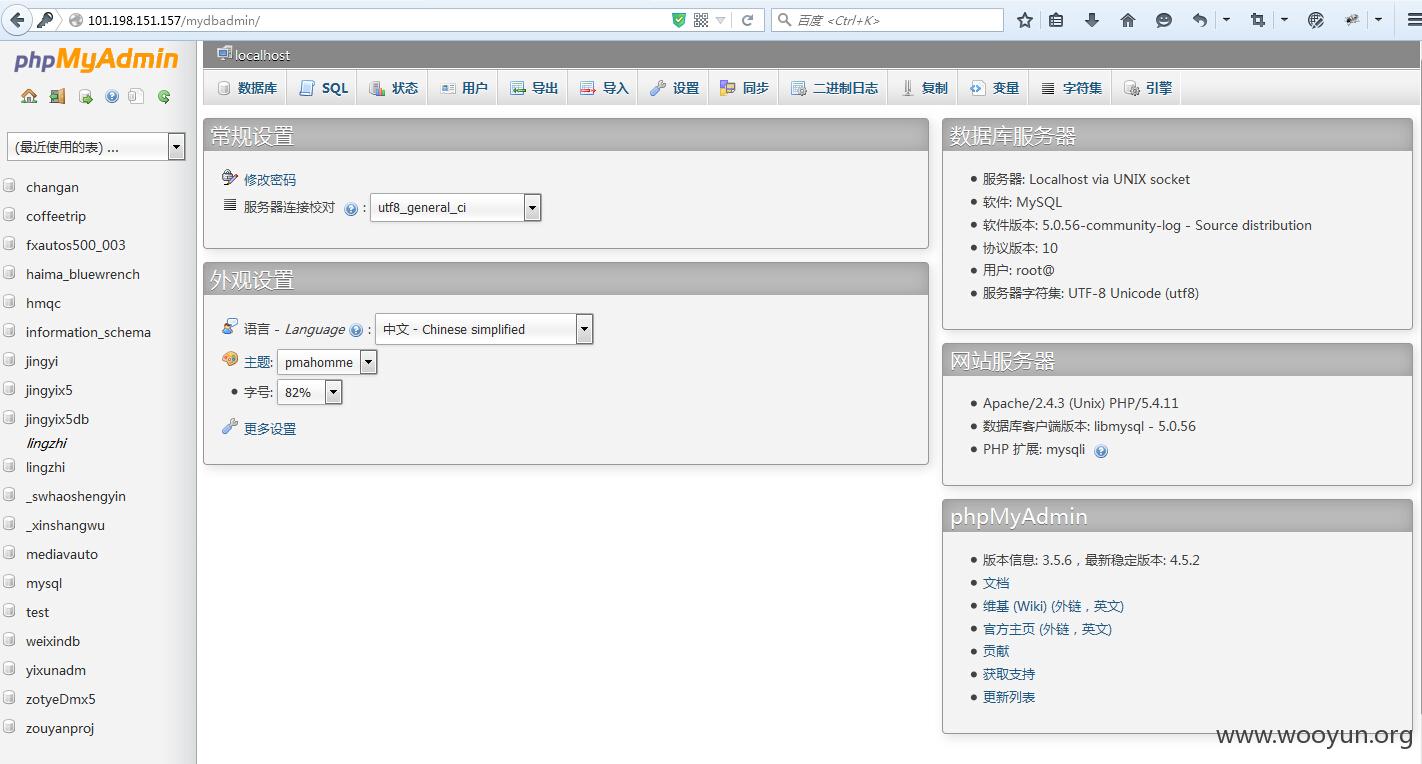This screenshot has width=1422, height=764.
Task: Reload navigation frame with green refresh icon
Action: [164, 97]
